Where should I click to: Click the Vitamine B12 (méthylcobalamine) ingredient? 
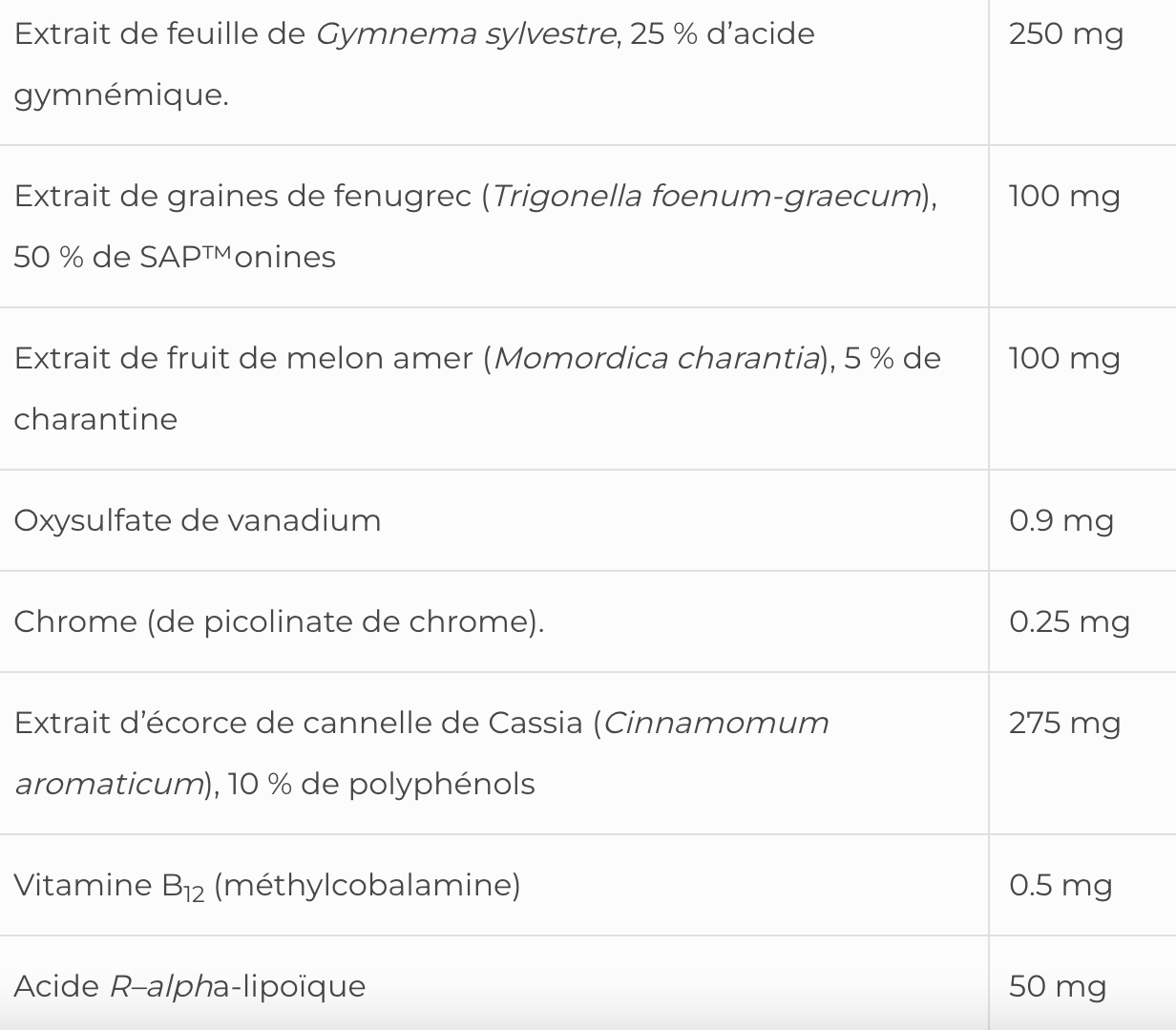click(x=267, y=886)
